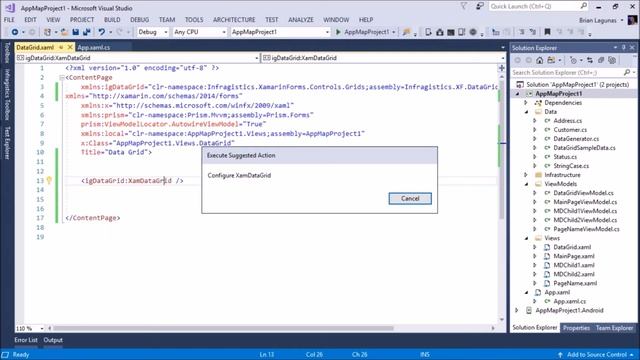The height and width of the screenshot is (360, 640).
Task: Open the ANALYZE menu
Action: [301, 20]
